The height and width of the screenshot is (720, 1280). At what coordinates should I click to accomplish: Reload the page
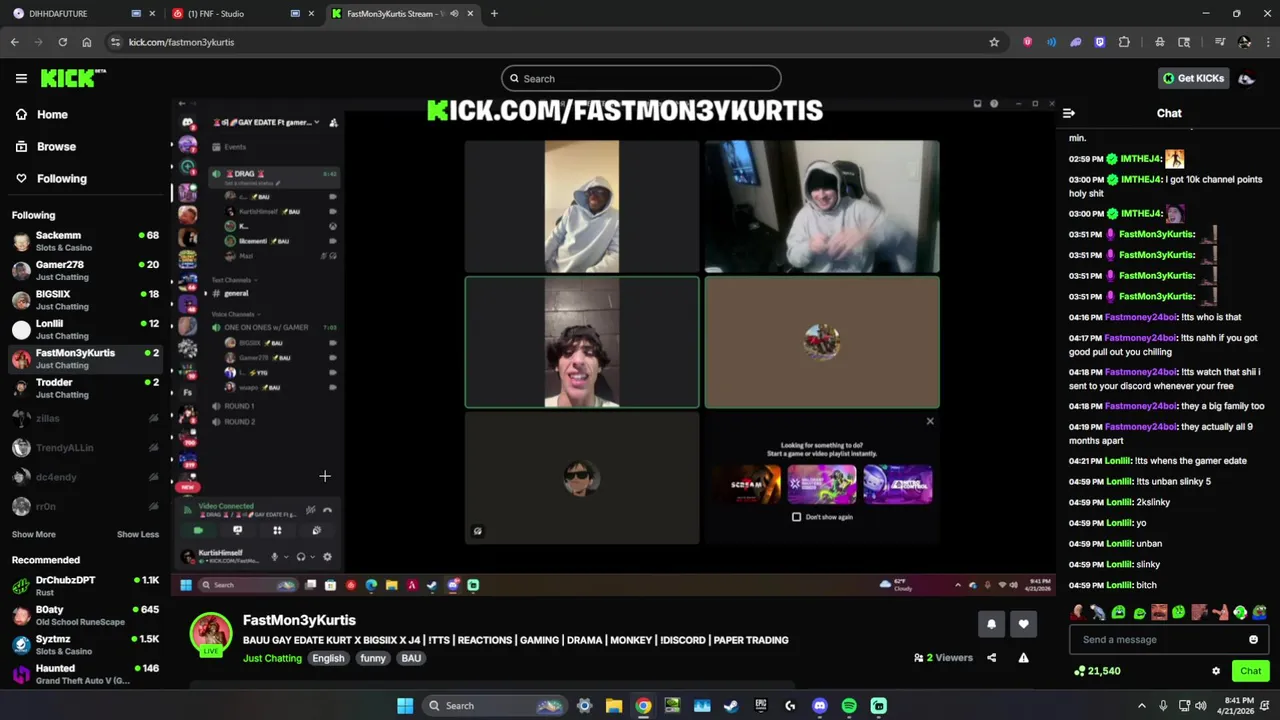click(62, 42)
